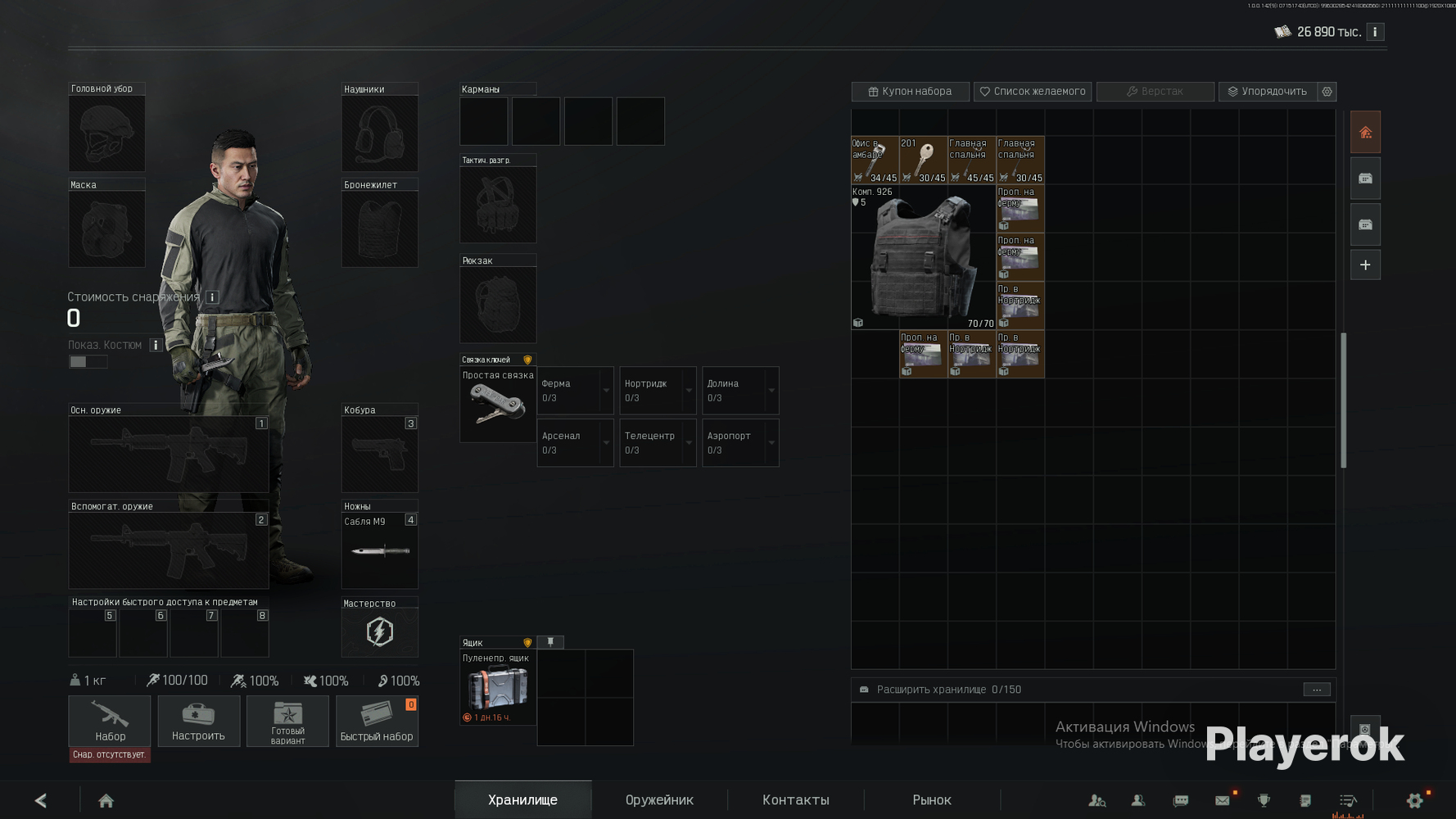Open the music playlist icon
This screenshot has height=819, width=1456.
[1347, 800]
